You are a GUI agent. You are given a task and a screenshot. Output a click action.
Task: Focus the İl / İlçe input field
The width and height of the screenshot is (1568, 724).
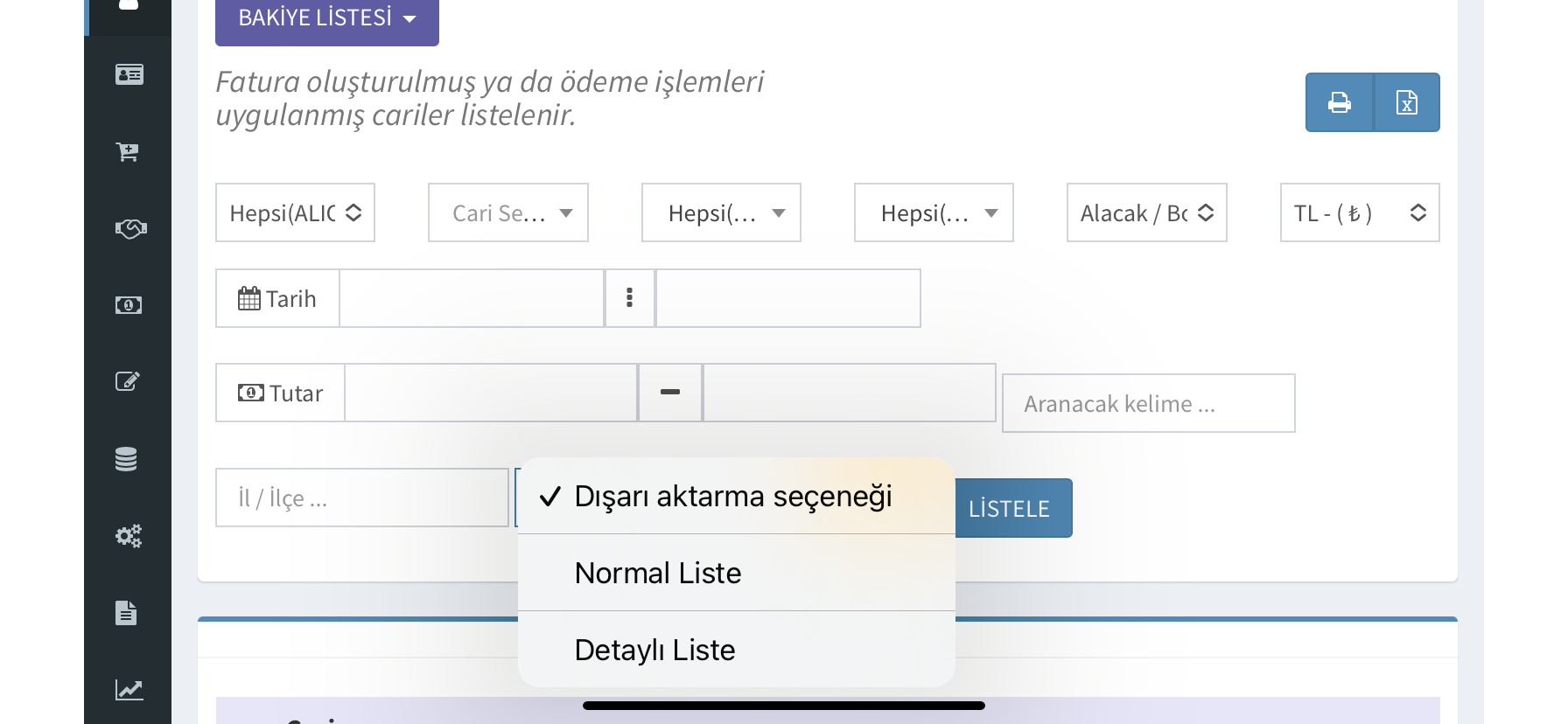pos(361,498)
